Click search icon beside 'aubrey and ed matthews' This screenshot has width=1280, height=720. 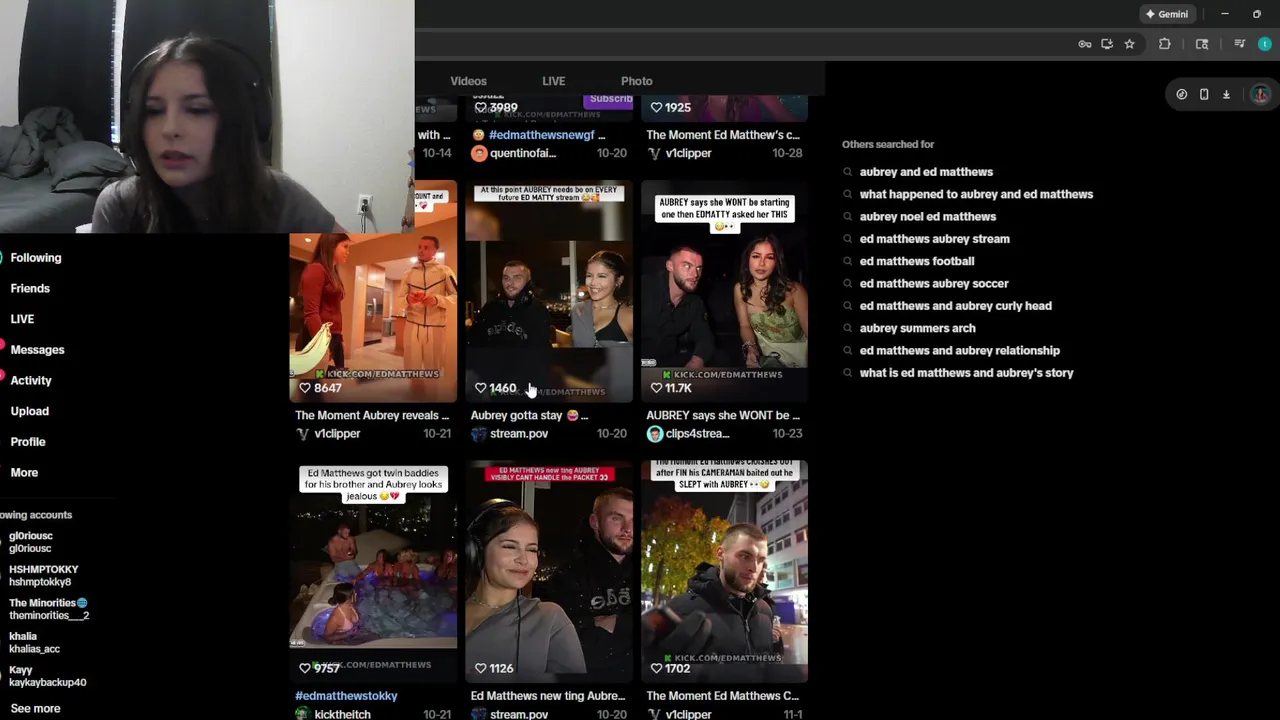pyautogui.click(x=848, y=172)
